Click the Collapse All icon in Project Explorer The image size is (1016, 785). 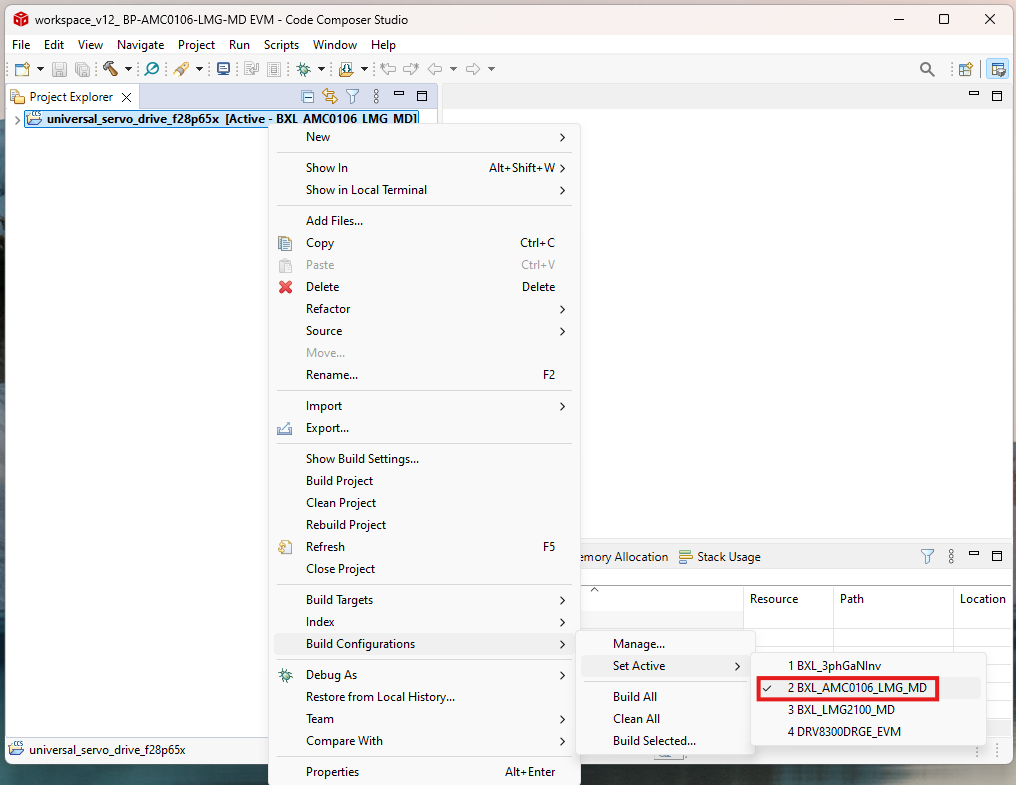click(x=308, y=97)
